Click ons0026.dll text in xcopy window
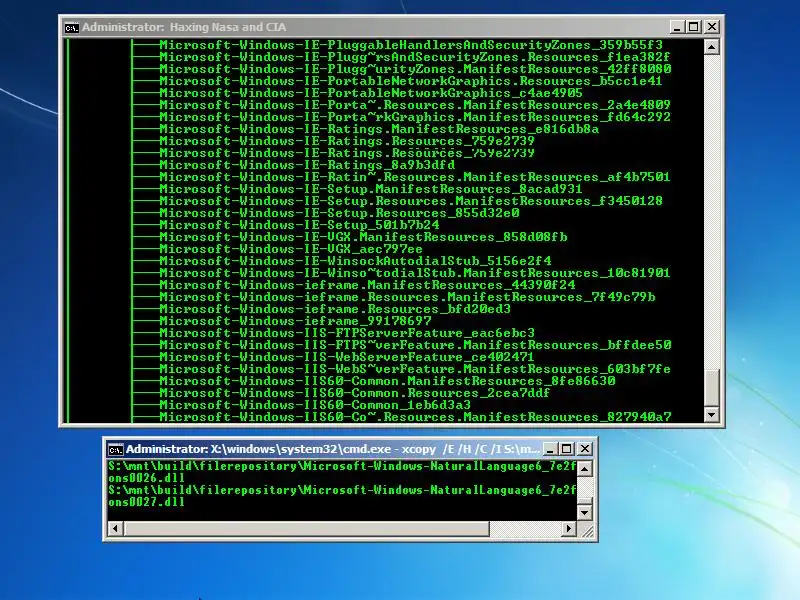Image resolution: width=800 pixels, height=600 pixels. [x=146, y=478]
